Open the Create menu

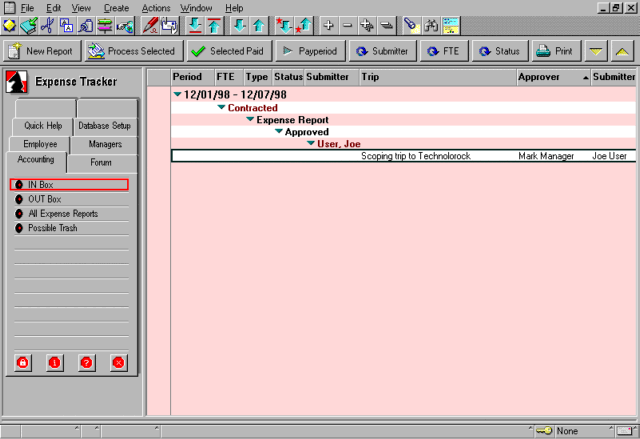116,8
